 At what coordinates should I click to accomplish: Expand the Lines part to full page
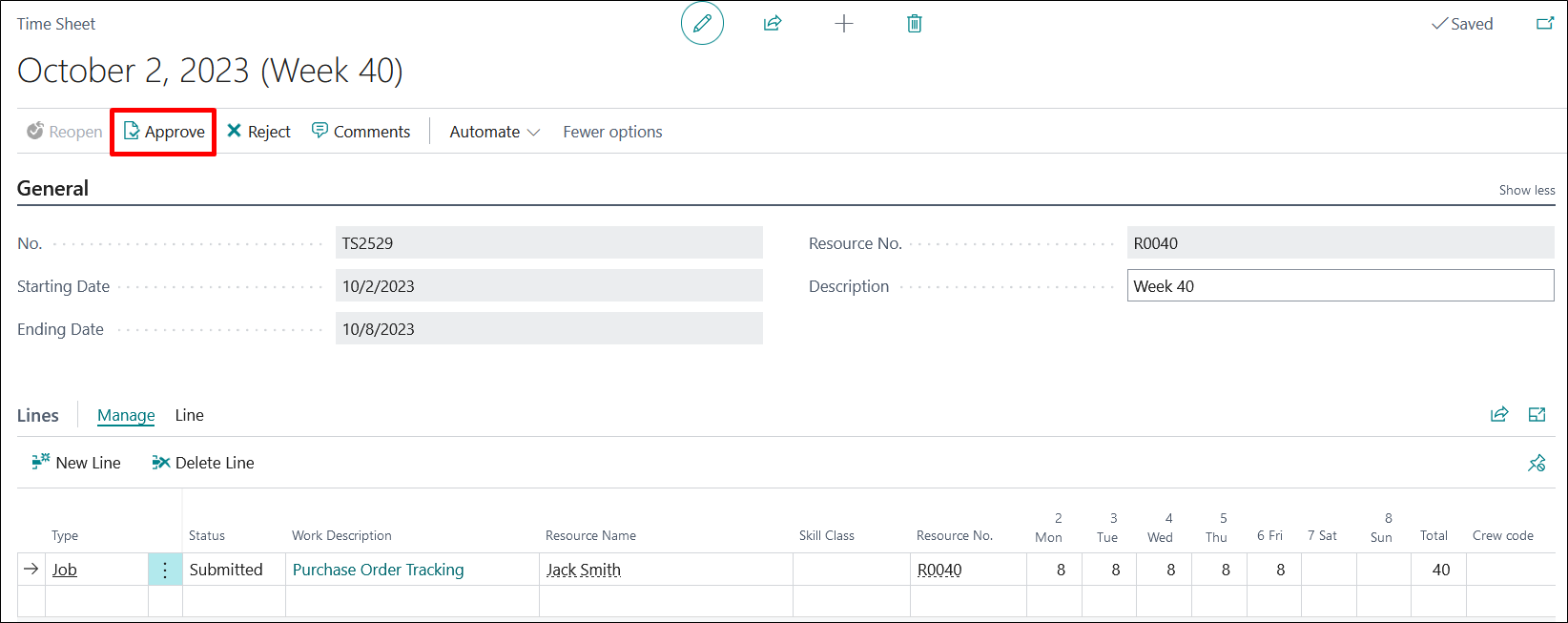[1537, 414]
